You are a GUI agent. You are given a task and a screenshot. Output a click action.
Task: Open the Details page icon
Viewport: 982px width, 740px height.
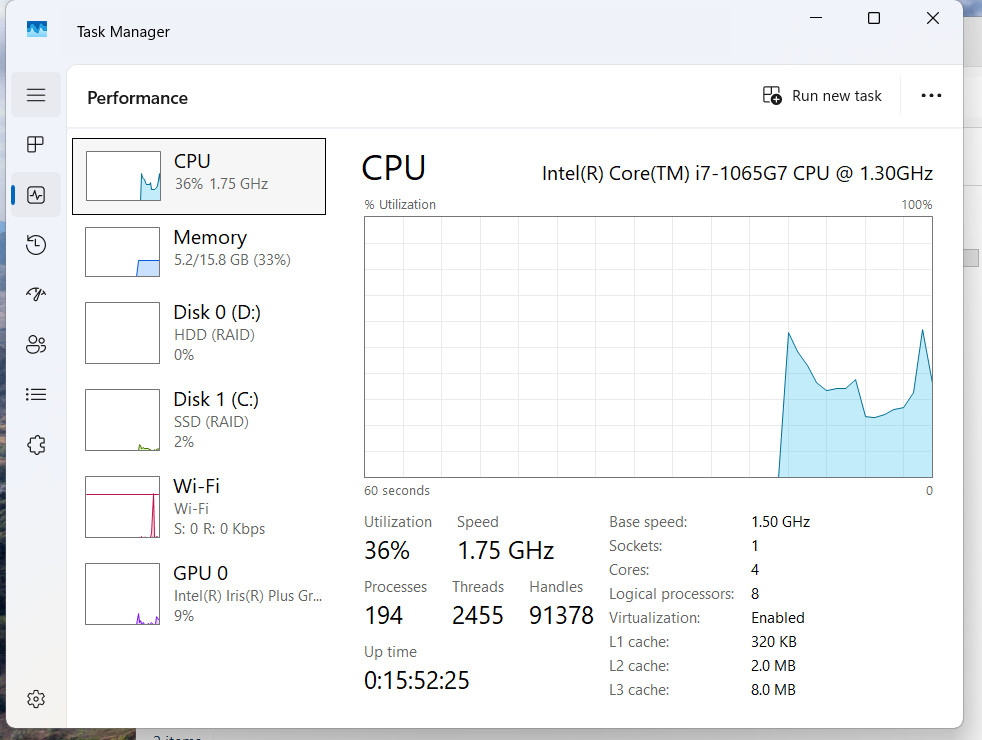tap(36, 394)
